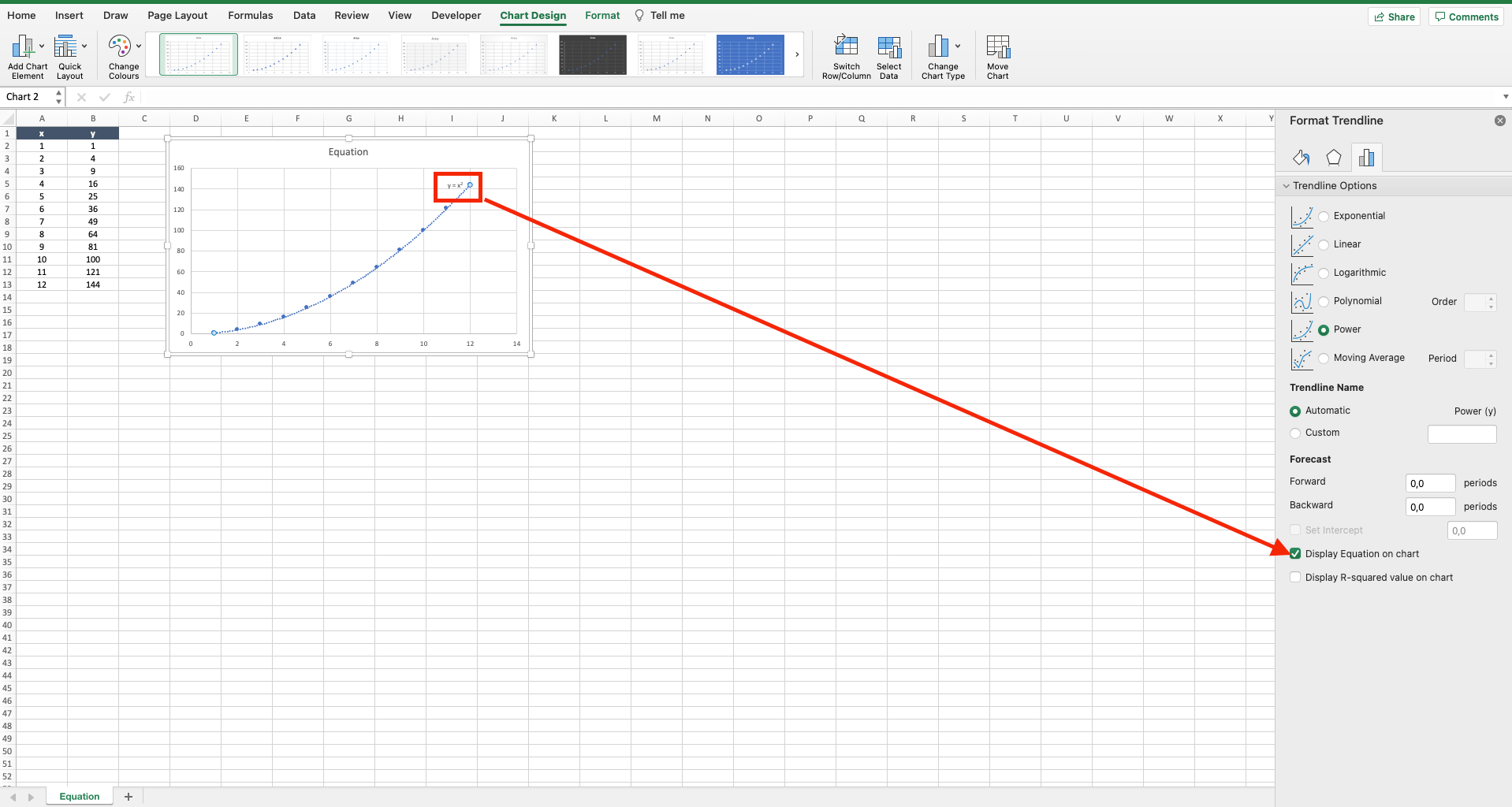
Task: Open the Comments panel
Action: pos(1465,16)
